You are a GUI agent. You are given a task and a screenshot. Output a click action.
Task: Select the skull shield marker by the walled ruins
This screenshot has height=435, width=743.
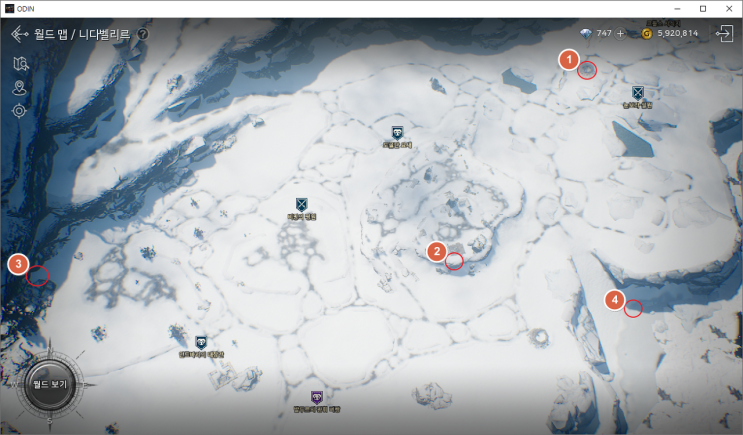pos(201,342)
